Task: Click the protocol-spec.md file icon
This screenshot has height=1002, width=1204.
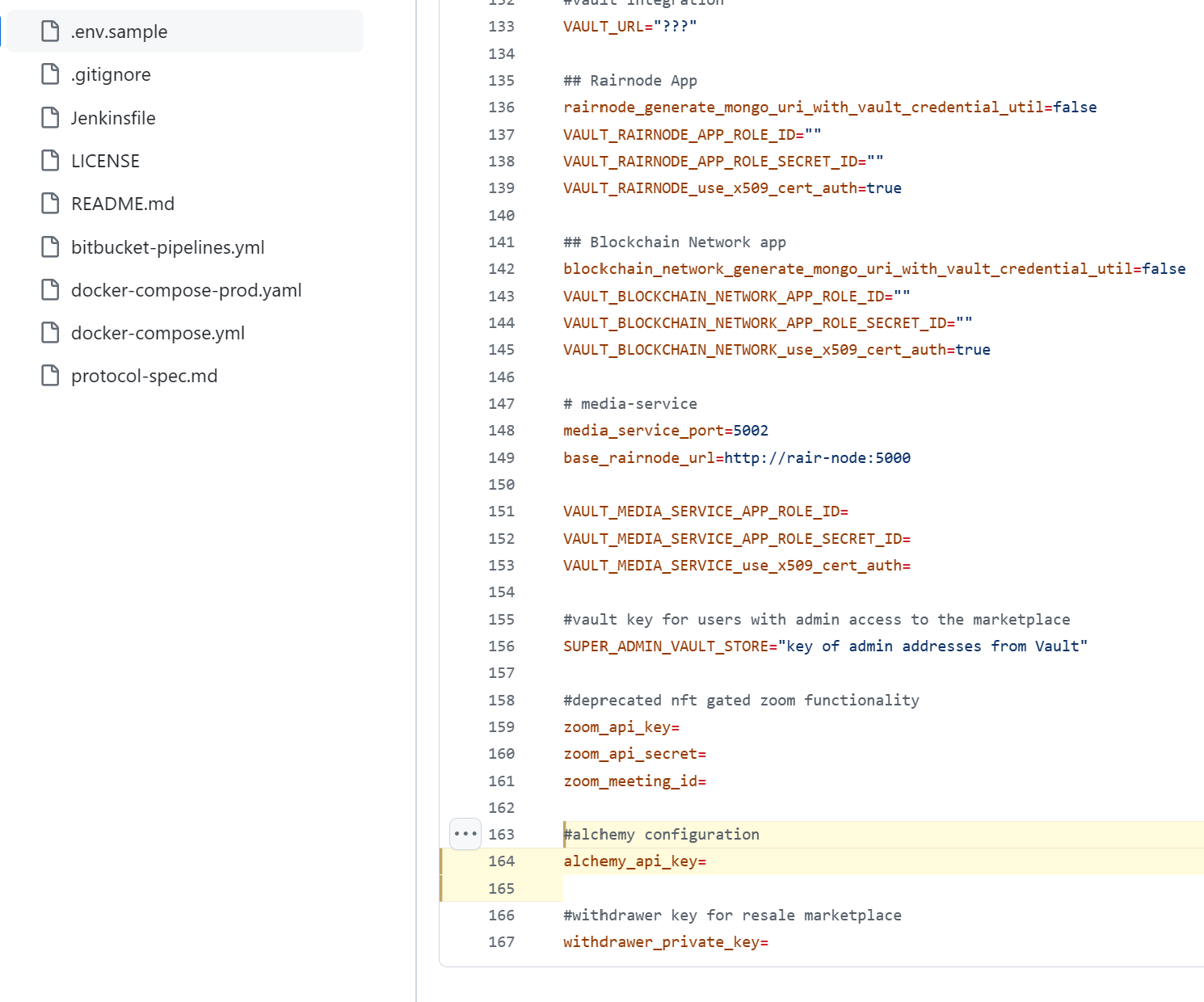Action: (x=50, y=376)
